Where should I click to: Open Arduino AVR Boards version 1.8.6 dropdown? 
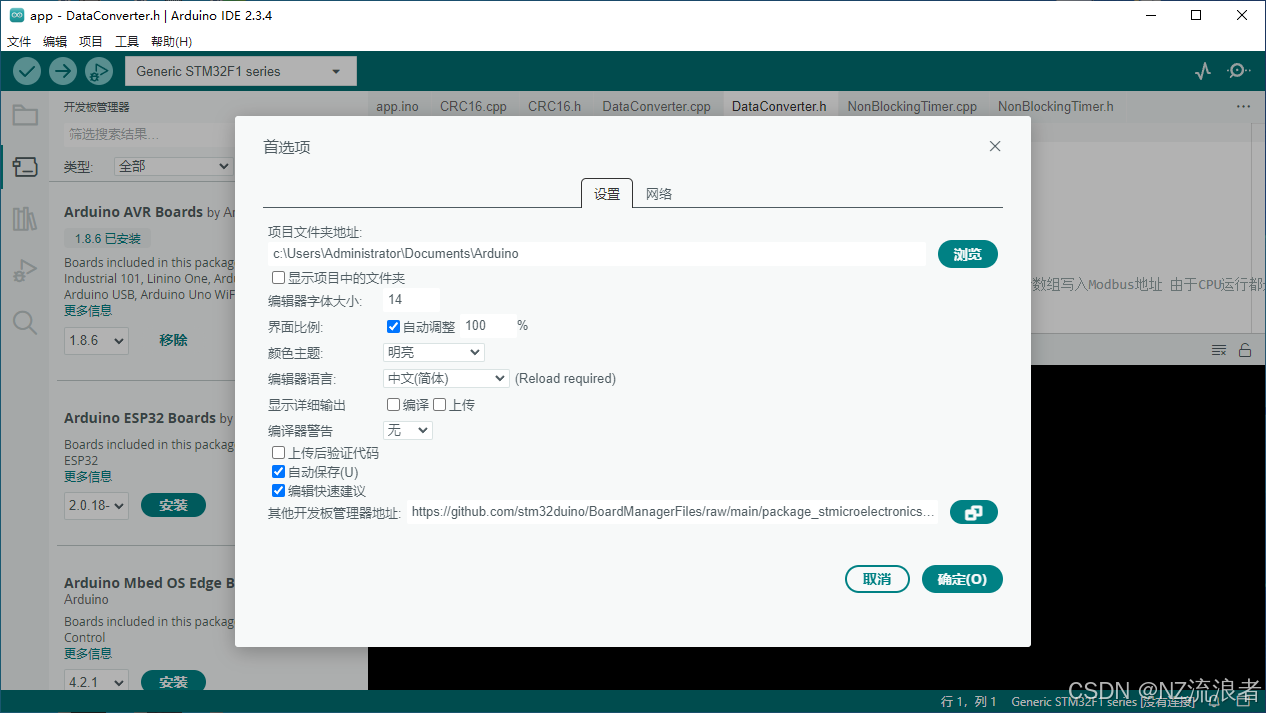[97, 340]
